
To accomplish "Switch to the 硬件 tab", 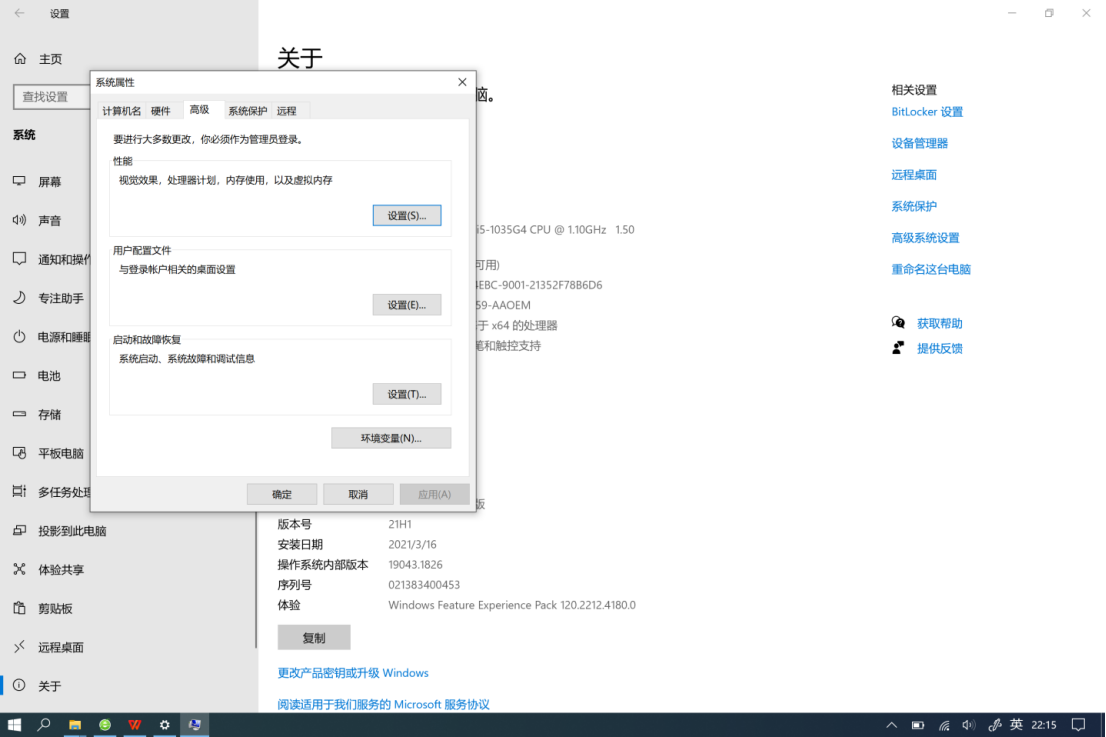I will point(161,111).
